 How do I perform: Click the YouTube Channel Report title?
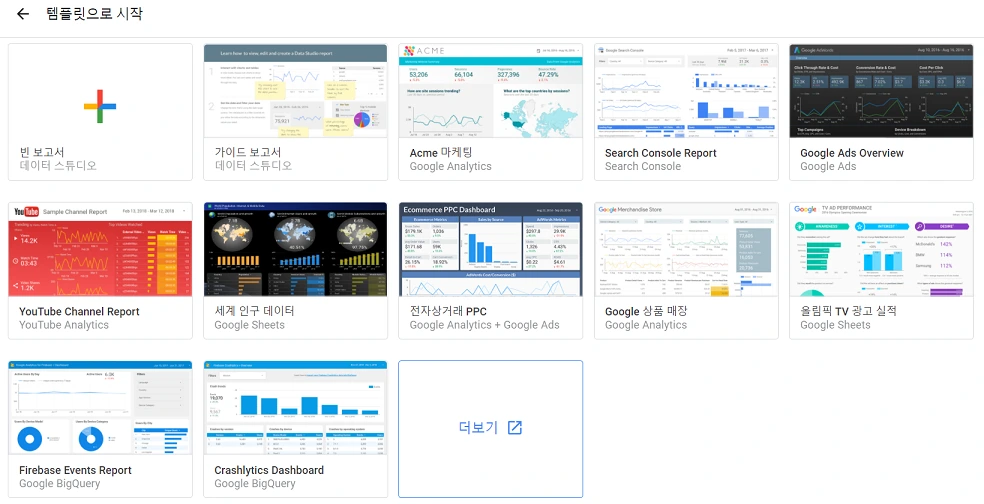[x=79, y=311]
